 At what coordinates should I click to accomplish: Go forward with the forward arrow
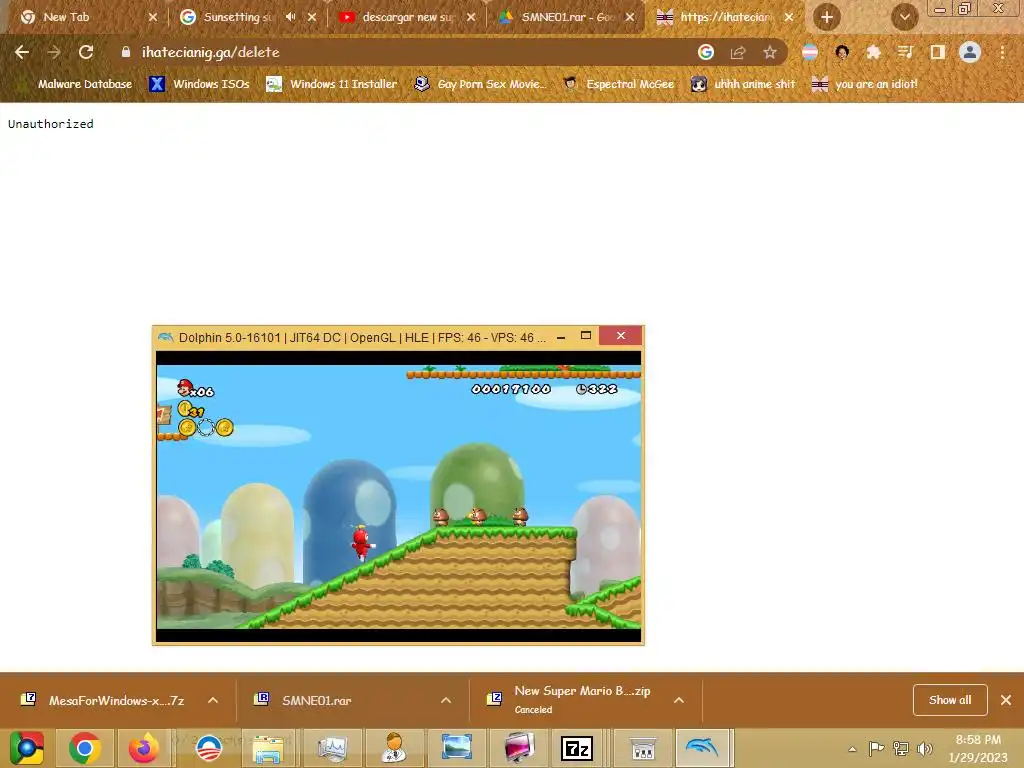(54, 52)
